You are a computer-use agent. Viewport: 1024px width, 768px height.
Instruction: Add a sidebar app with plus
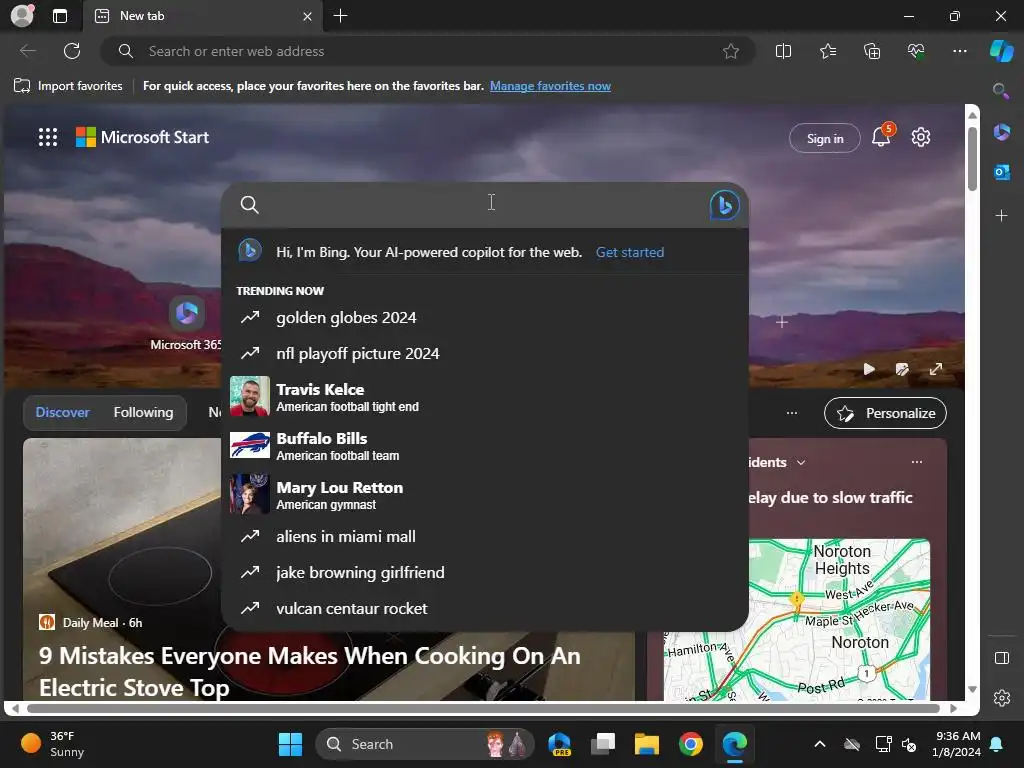tap(1001, 216)
